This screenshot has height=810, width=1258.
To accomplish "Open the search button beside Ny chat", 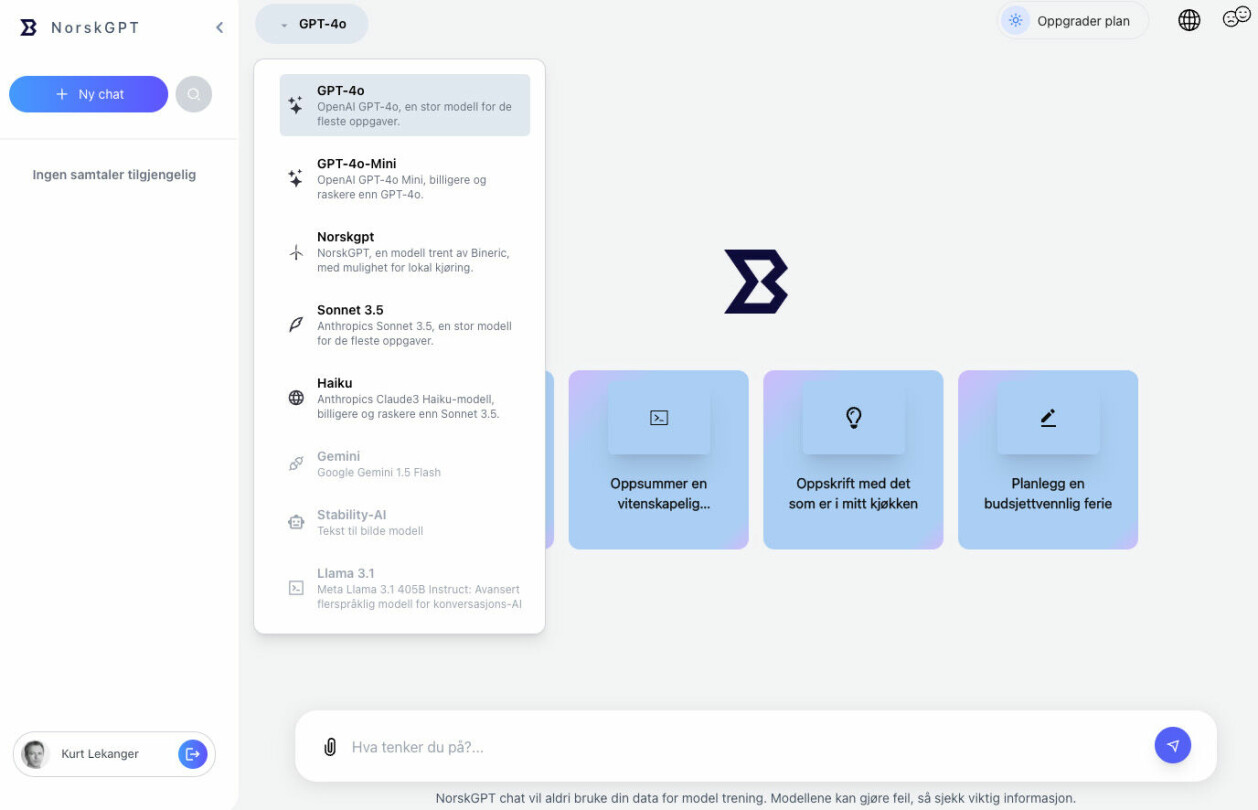I will (194, 94).
